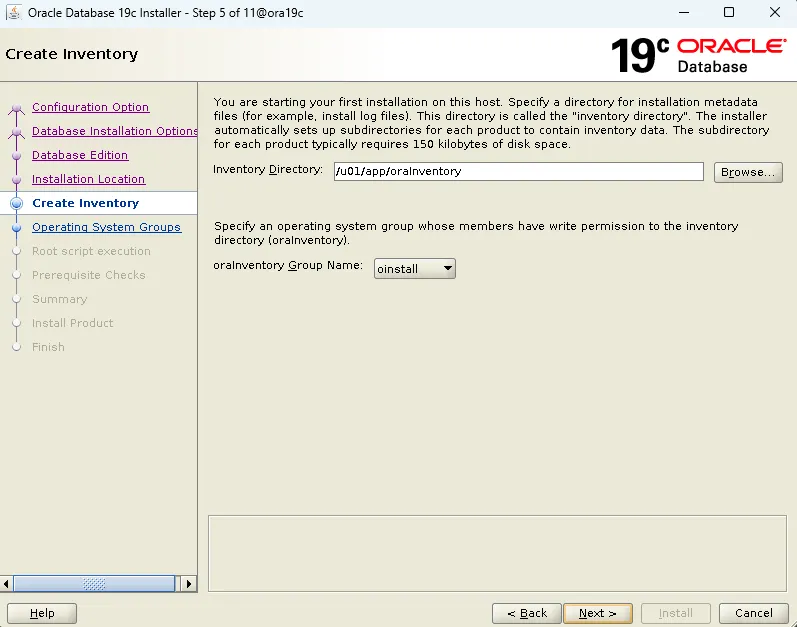The image size is (797, 627).
Task: Click the Operating System Groups step bullet
Action: (16, 228)
